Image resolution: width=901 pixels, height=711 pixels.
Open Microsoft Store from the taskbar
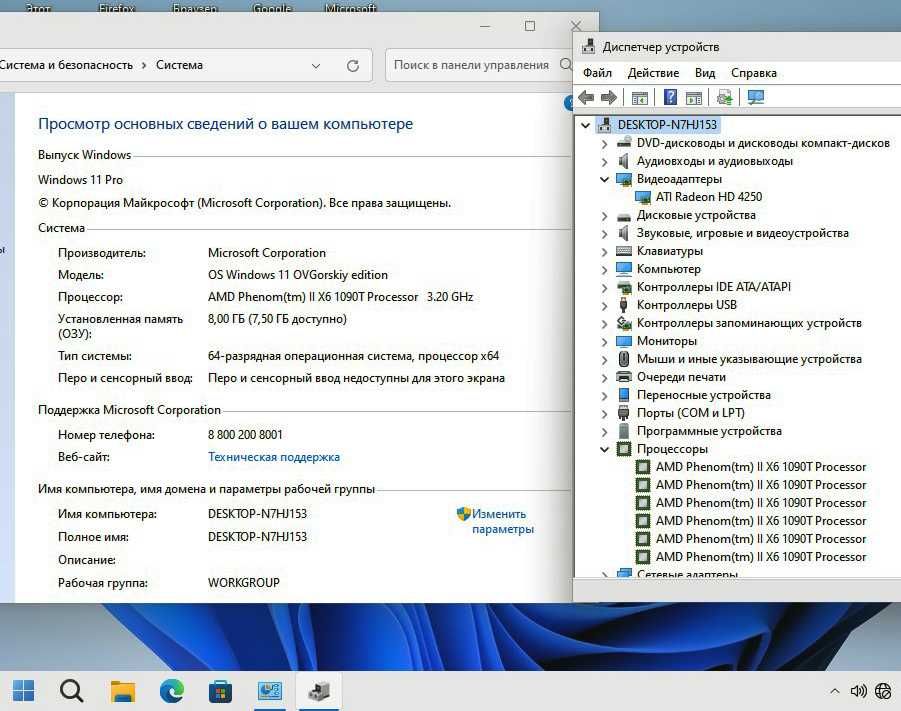[220, 691]
